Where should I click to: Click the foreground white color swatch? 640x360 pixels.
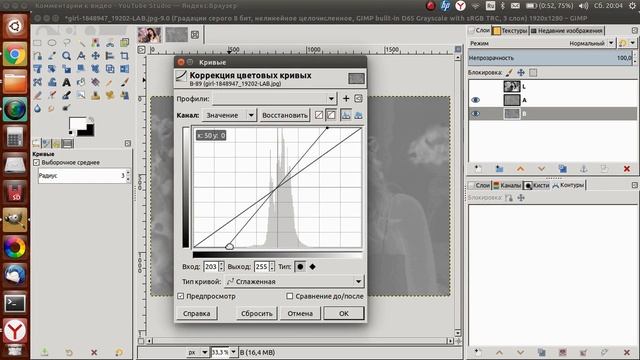tap(78, 123)
